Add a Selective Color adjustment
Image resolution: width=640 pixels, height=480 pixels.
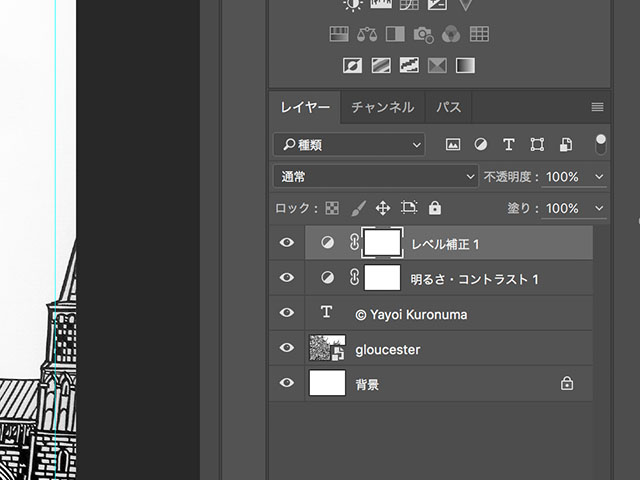coord(437,65)
